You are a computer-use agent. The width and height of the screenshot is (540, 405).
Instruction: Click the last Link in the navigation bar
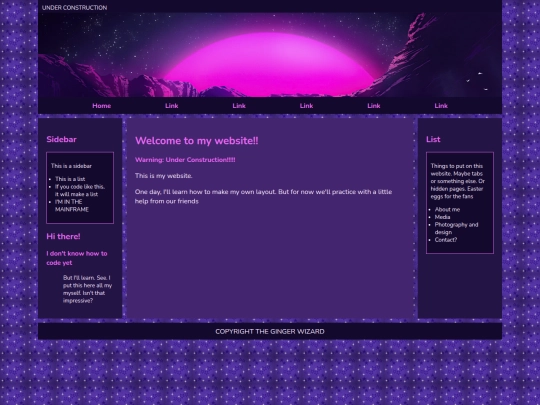(441, 106)
